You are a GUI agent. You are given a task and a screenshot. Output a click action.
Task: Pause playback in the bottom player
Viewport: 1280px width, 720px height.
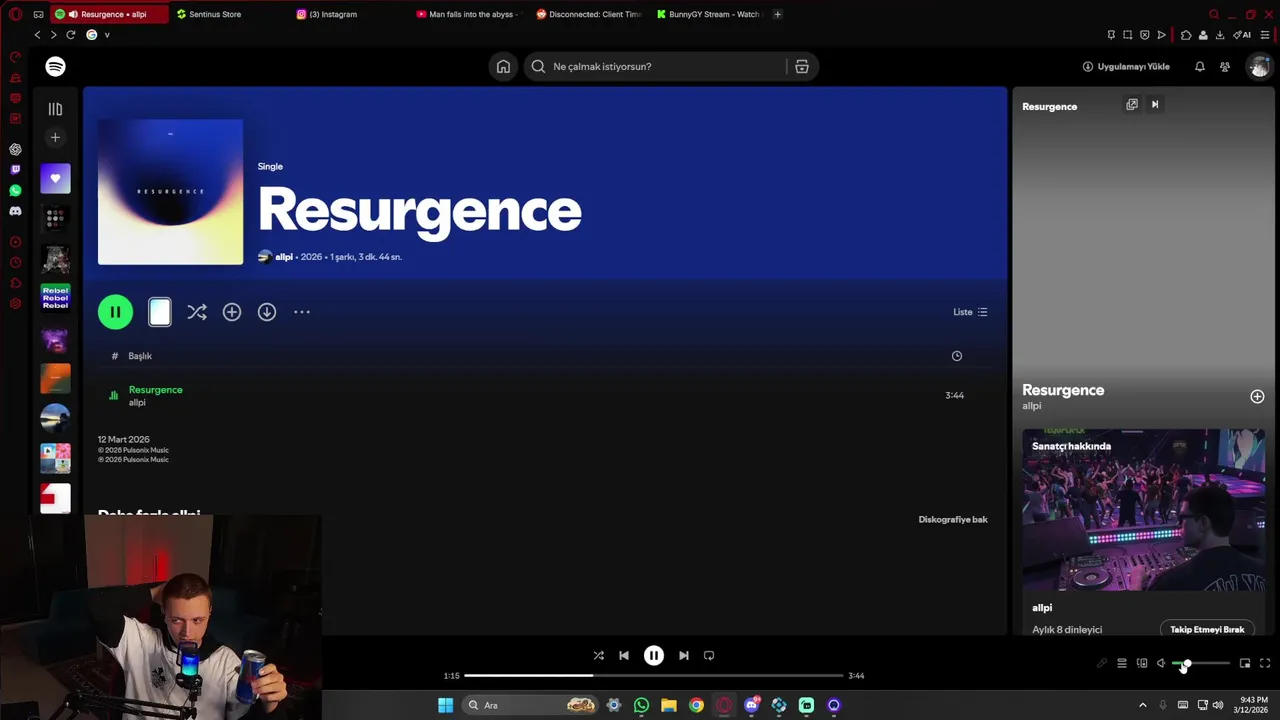click(654, 656)
